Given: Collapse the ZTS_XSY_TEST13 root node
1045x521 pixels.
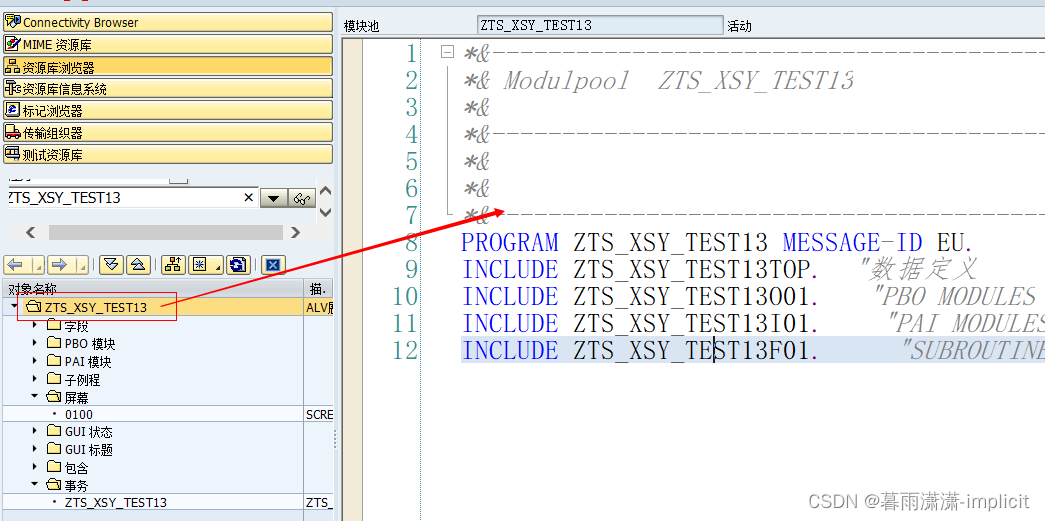Looking at the screenshot, I should pyautogui.click(x=15, y=307).
